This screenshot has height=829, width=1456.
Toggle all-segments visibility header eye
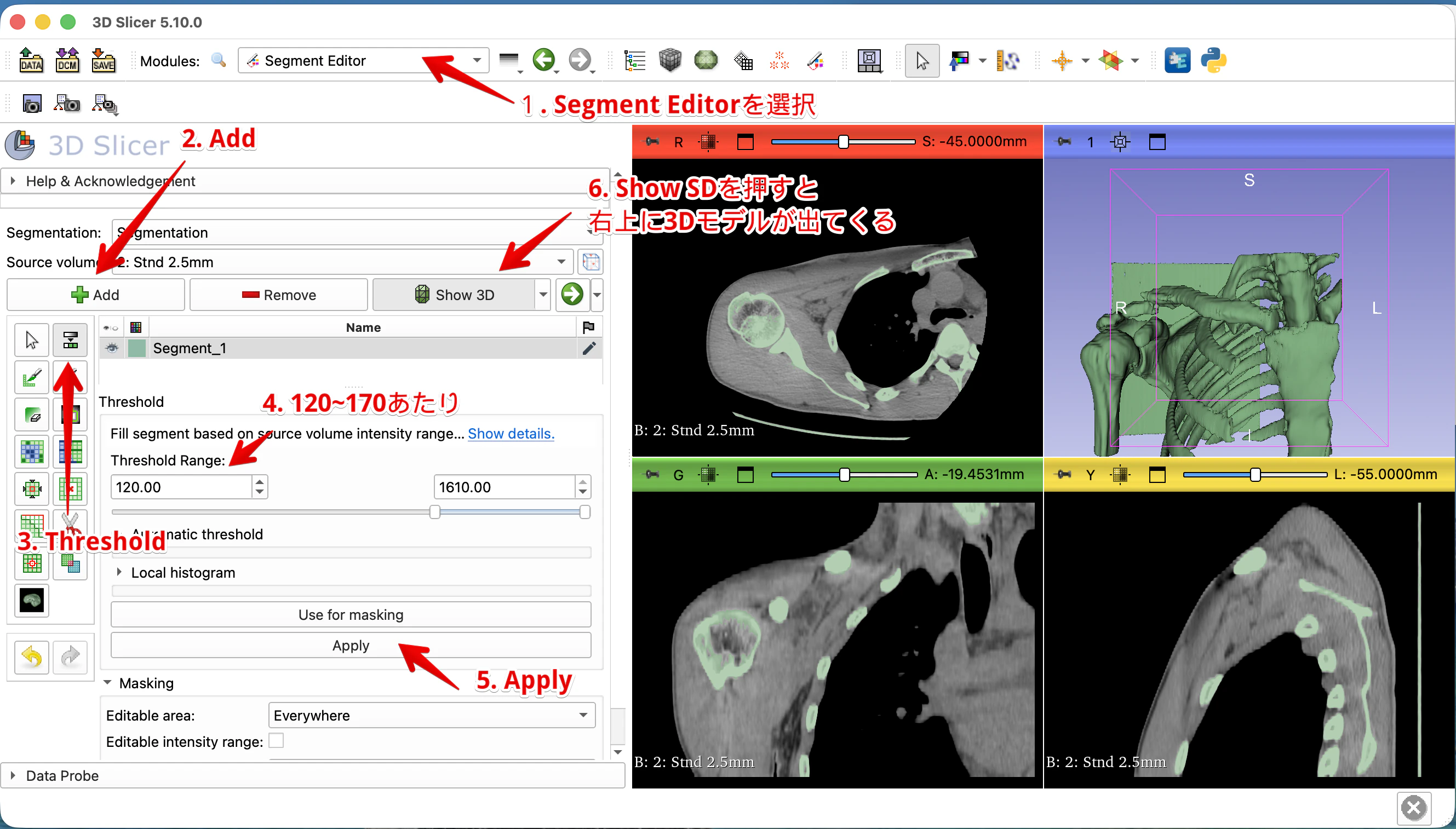pyautogui.click(x=111, y=327)
